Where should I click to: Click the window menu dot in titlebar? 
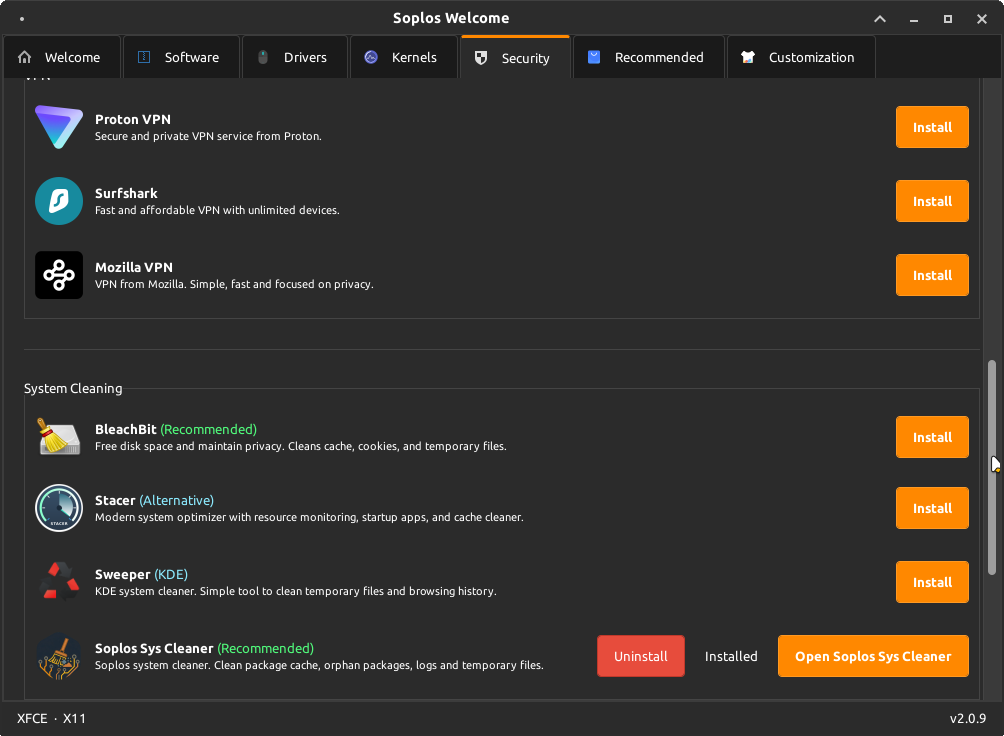22,19
